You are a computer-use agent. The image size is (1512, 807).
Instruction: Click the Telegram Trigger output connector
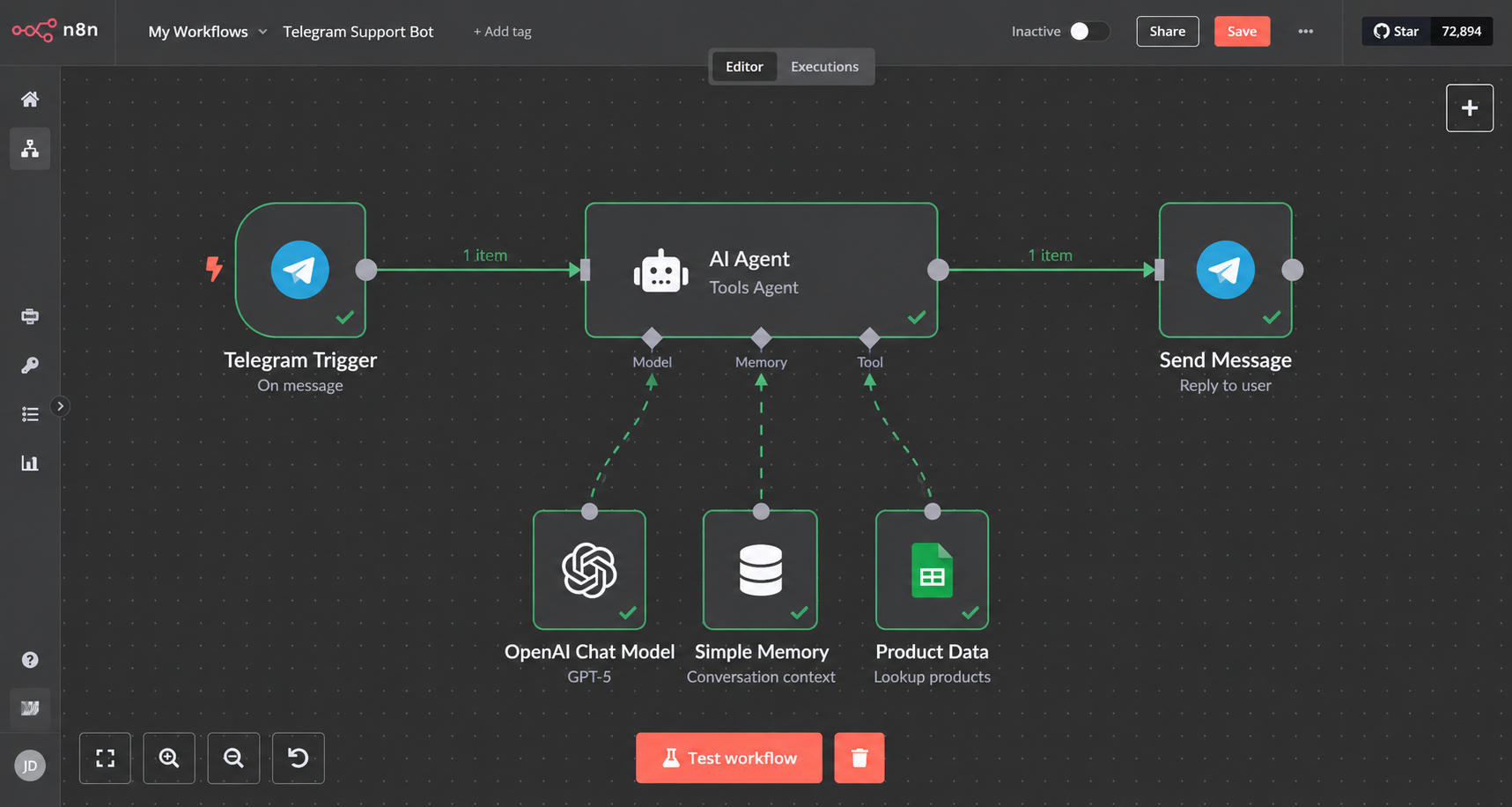point(366,270)
